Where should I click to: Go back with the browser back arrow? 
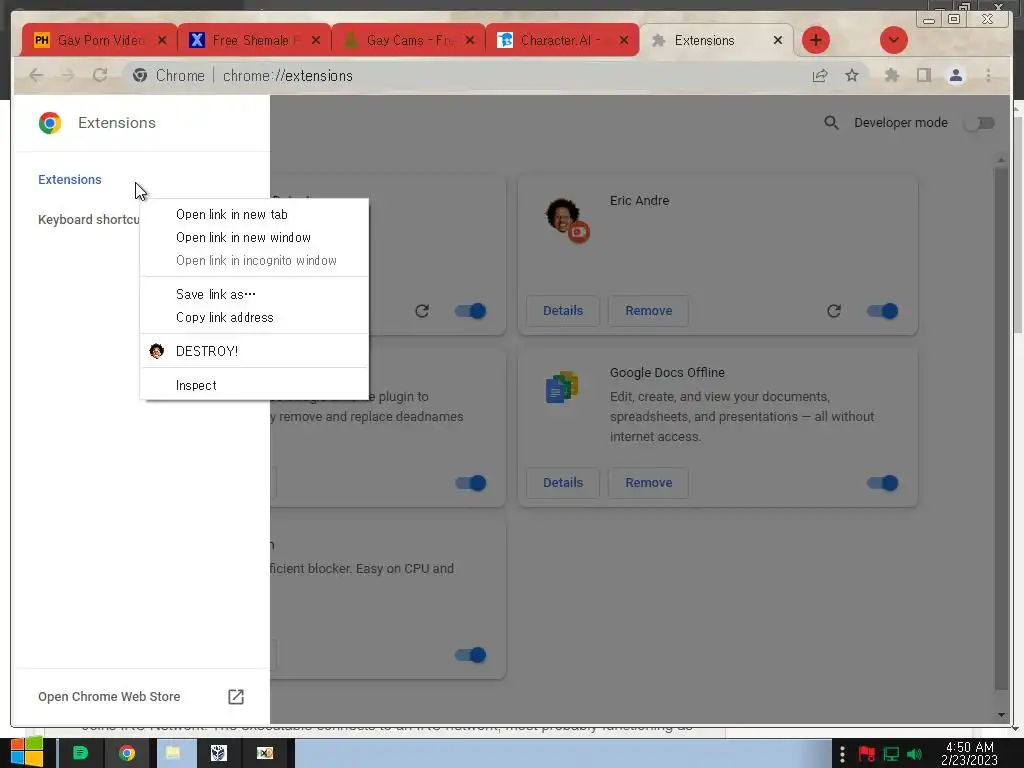coord(37,76)
